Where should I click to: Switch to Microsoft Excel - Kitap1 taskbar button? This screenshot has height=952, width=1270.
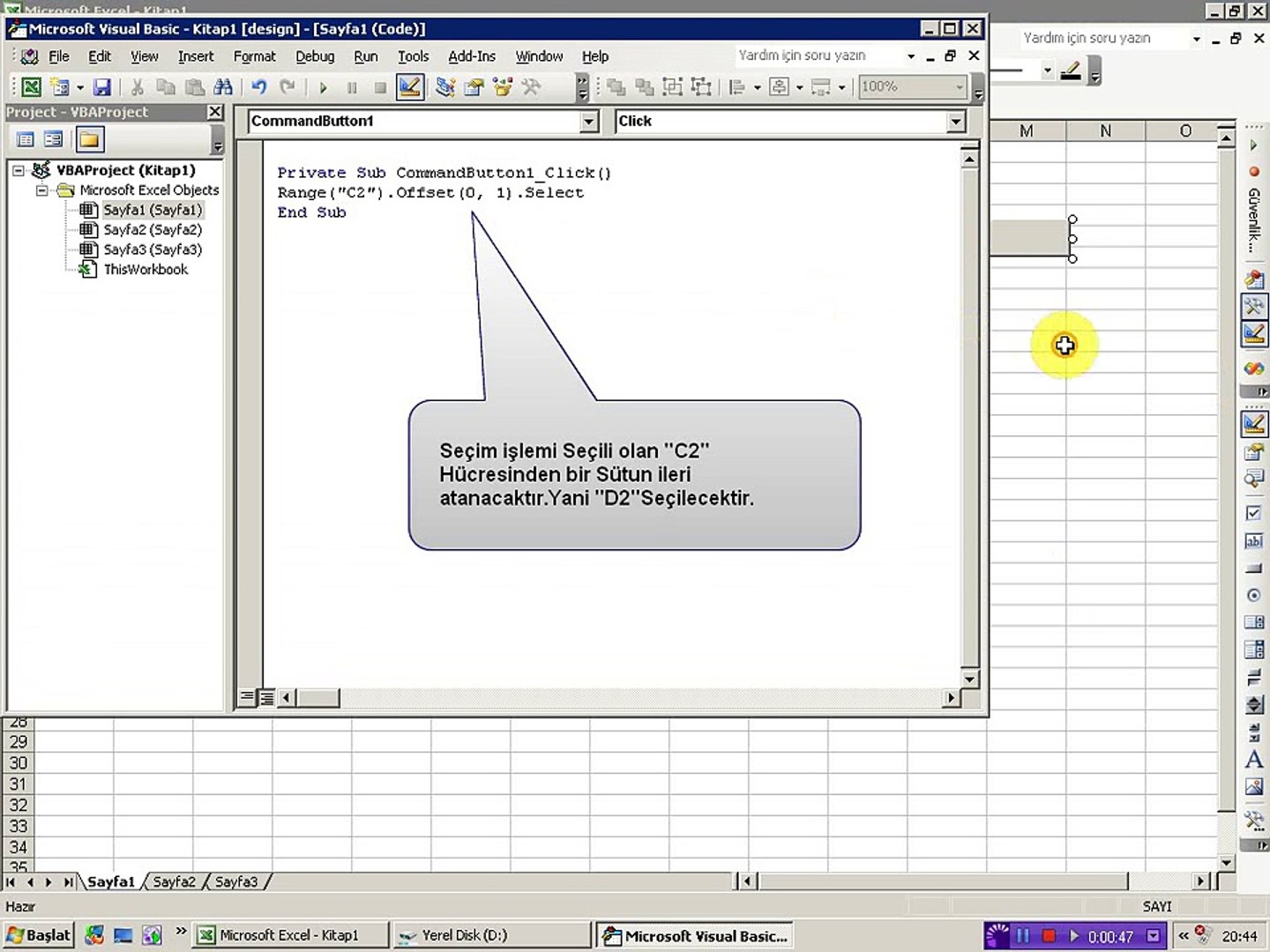(x=291, y=935)
